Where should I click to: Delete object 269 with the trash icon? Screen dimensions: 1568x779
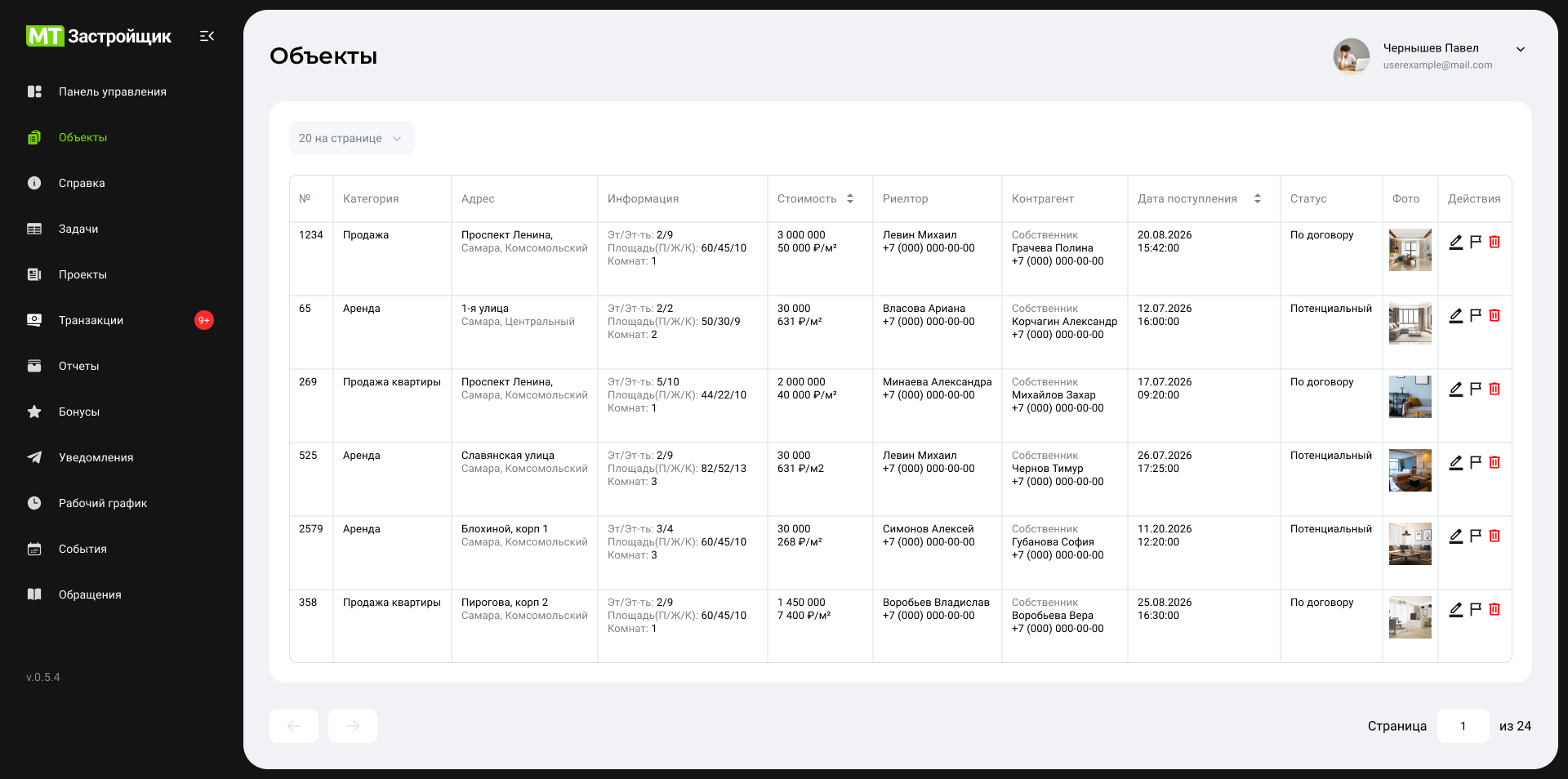tap(1494, 389)
